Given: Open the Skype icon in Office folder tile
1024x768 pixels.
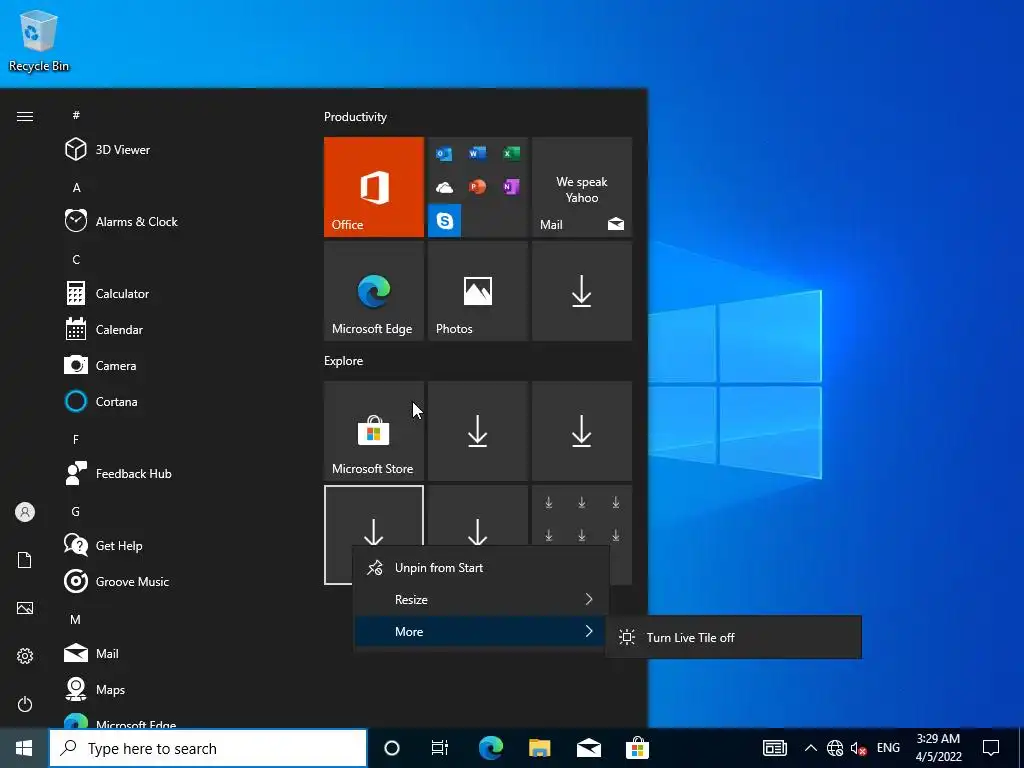Looking at the screenshot, I should 445,221.
